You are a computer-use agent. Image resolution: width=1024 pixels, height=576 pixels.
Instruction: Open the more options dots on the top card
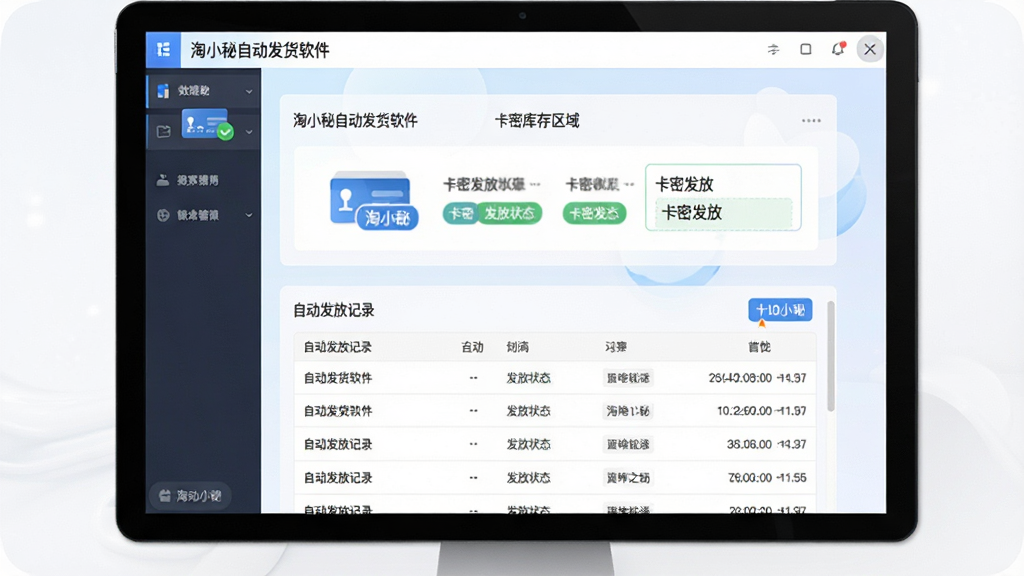(811, 121)
